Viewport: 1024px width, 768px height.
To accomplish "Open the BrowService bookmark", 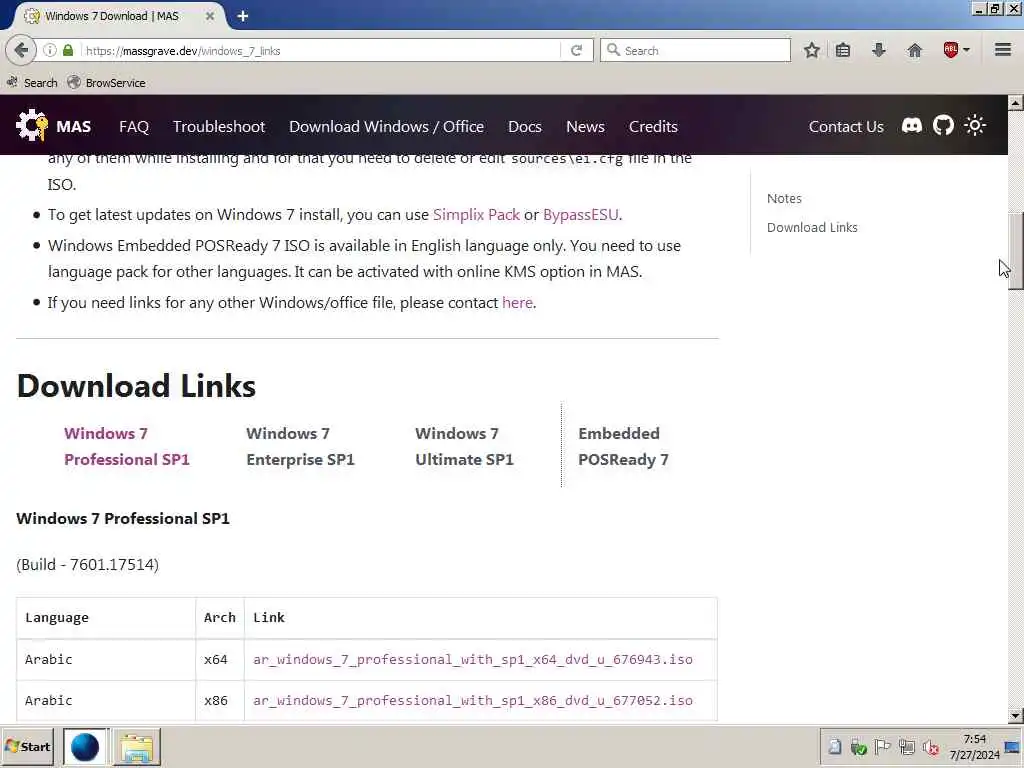I will 106,83.
